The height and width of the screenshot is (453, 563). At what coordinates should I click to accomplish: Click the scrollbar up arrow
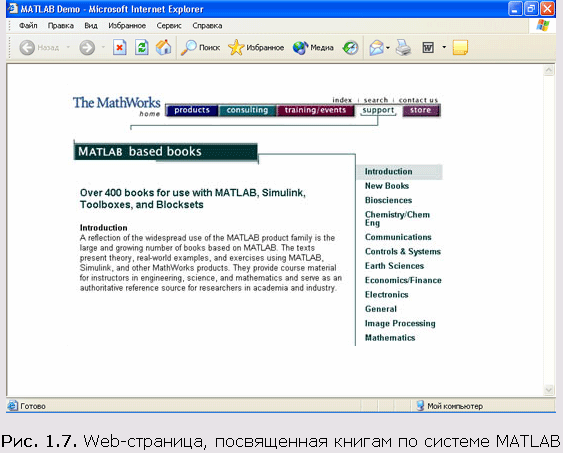click(x=549, y=70)
